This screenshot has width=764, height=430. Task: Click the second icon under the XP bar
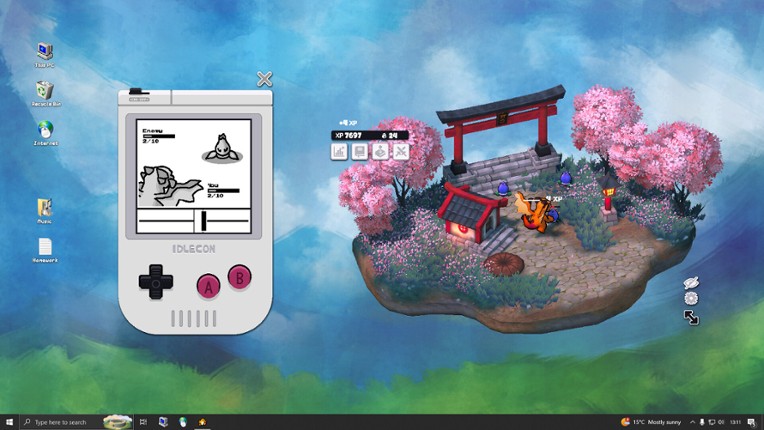click(360, 152)
